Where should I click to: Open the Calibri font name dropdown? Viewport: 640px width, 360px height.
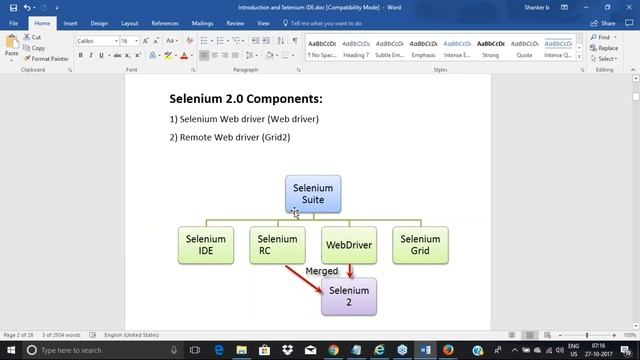pyautogui.click(x=116, y=41)
